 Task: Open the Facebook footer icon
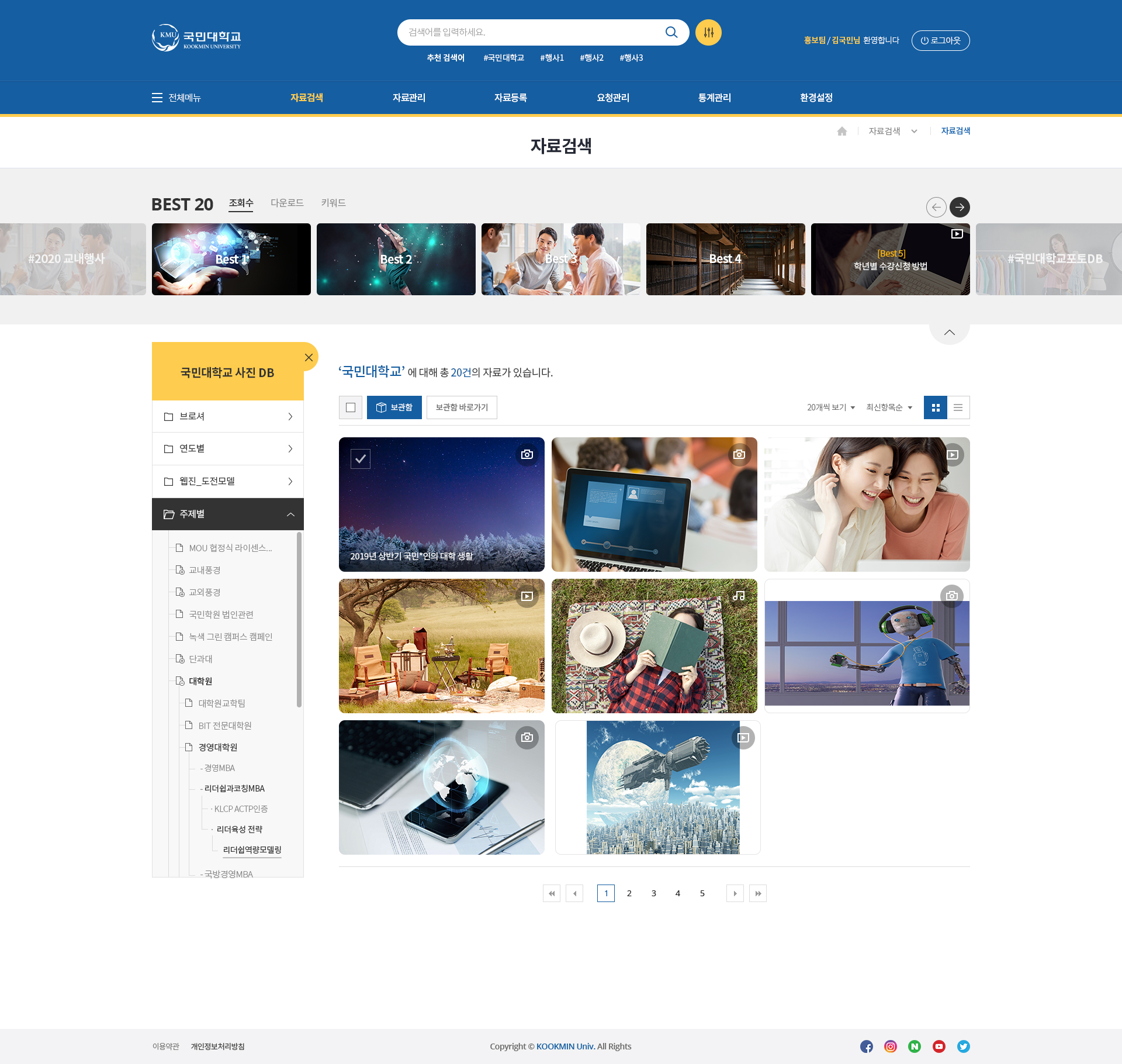pos(866,1046)
